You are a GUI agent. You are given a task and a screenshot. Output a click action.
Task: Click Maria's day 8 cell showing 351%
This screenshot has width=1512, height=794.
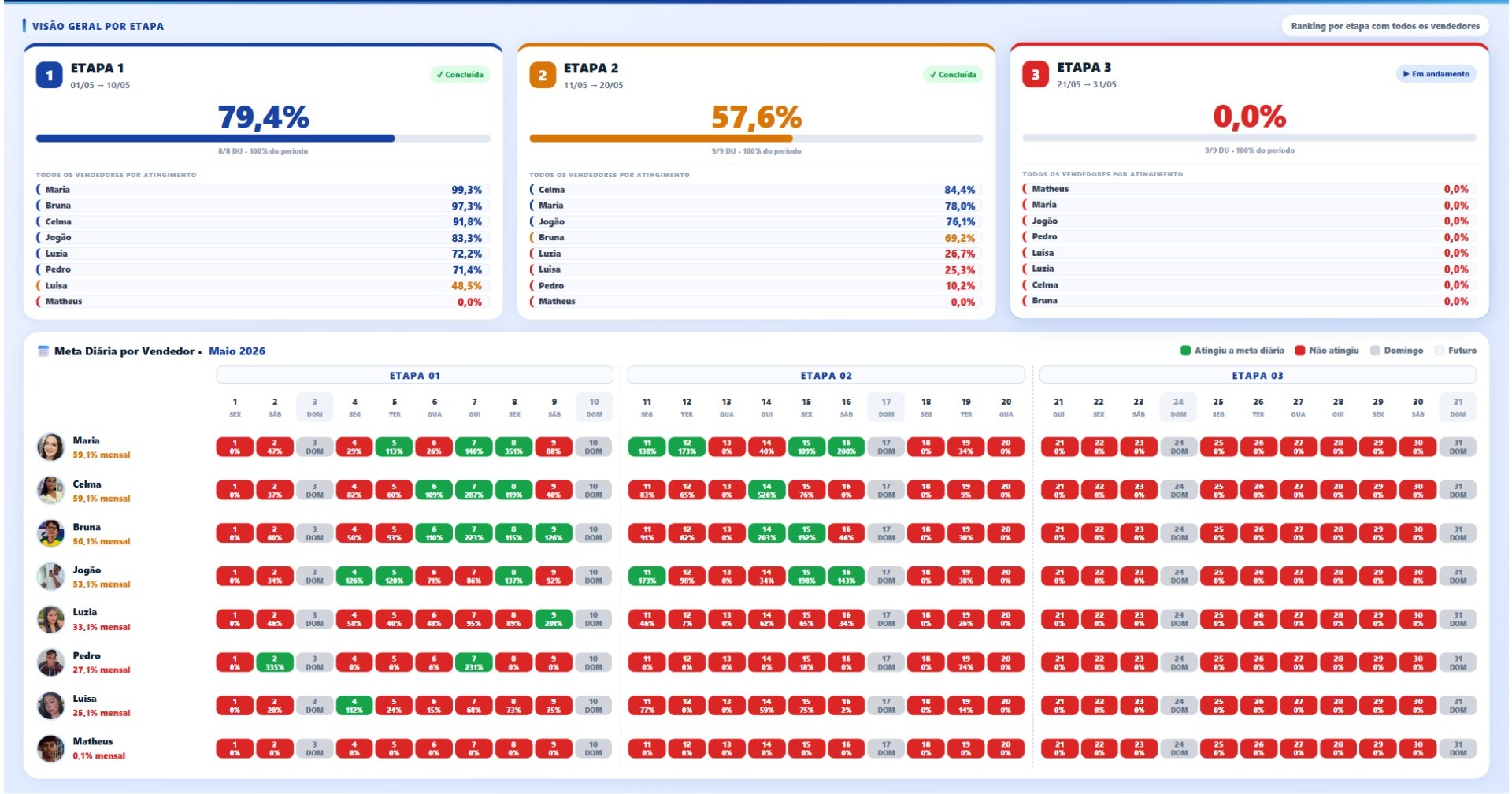point(513,447)
